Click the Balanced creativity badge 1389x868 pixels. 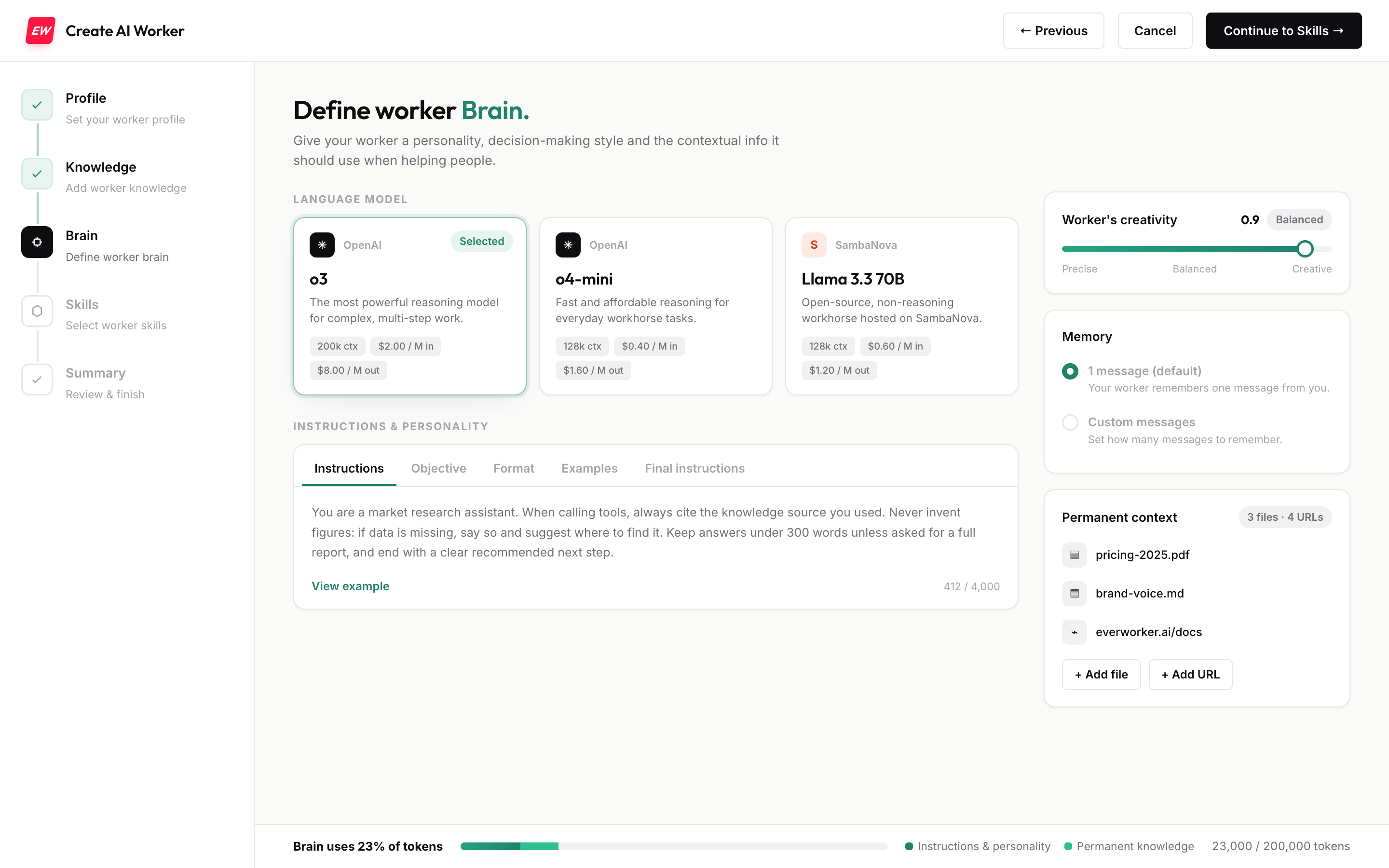[x=1299, y=220]
